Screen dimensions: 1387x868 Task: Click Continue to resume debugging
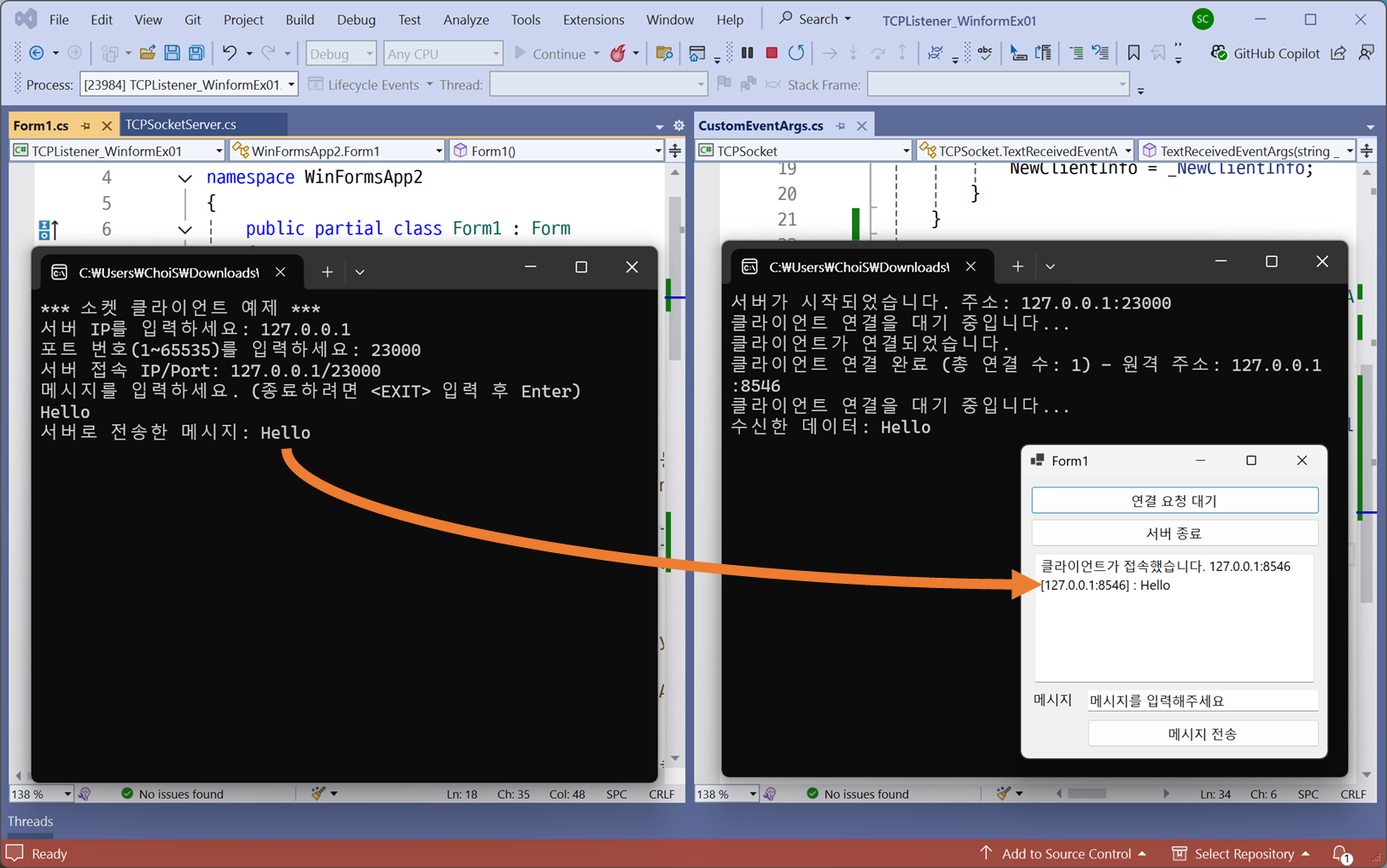[x=551, y=53]
